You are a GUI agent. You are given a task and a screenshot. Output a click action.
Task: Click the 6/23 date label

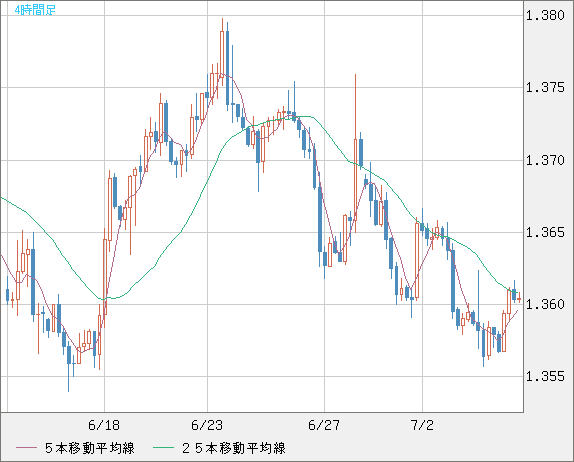[207, 425]
